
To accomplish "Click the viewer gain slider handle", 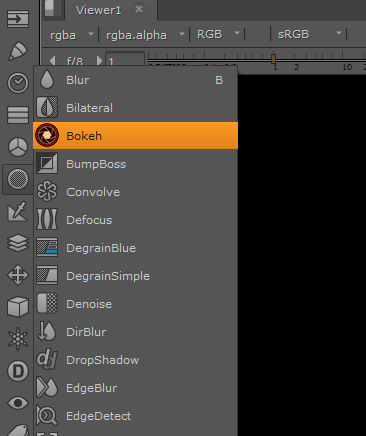I will coord(273,59).
